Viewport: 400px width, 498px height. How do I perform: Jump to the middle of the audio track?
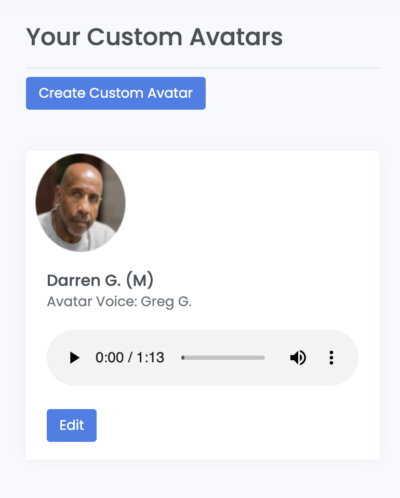click(223, 358)
